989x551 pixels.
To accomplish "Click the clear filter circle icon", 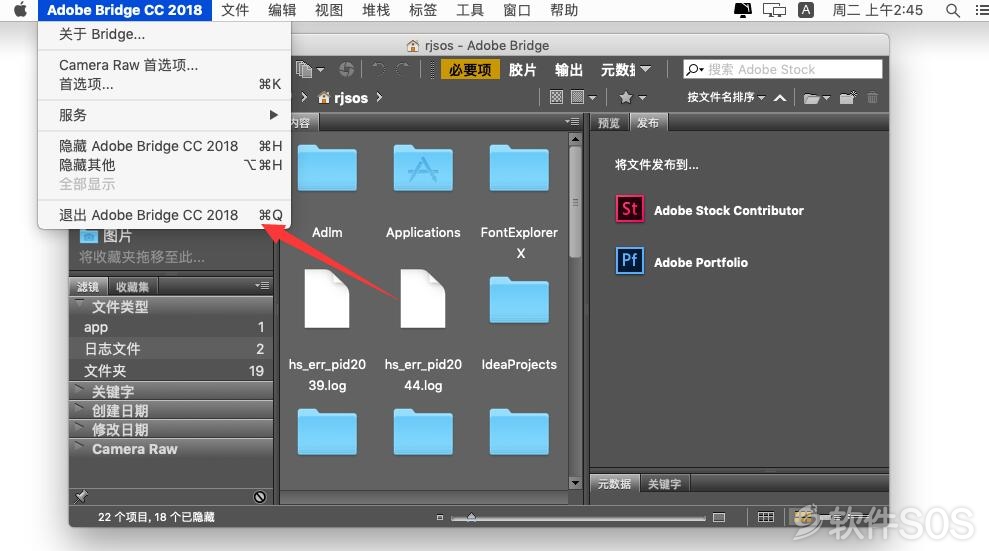I will click(260, 497).
